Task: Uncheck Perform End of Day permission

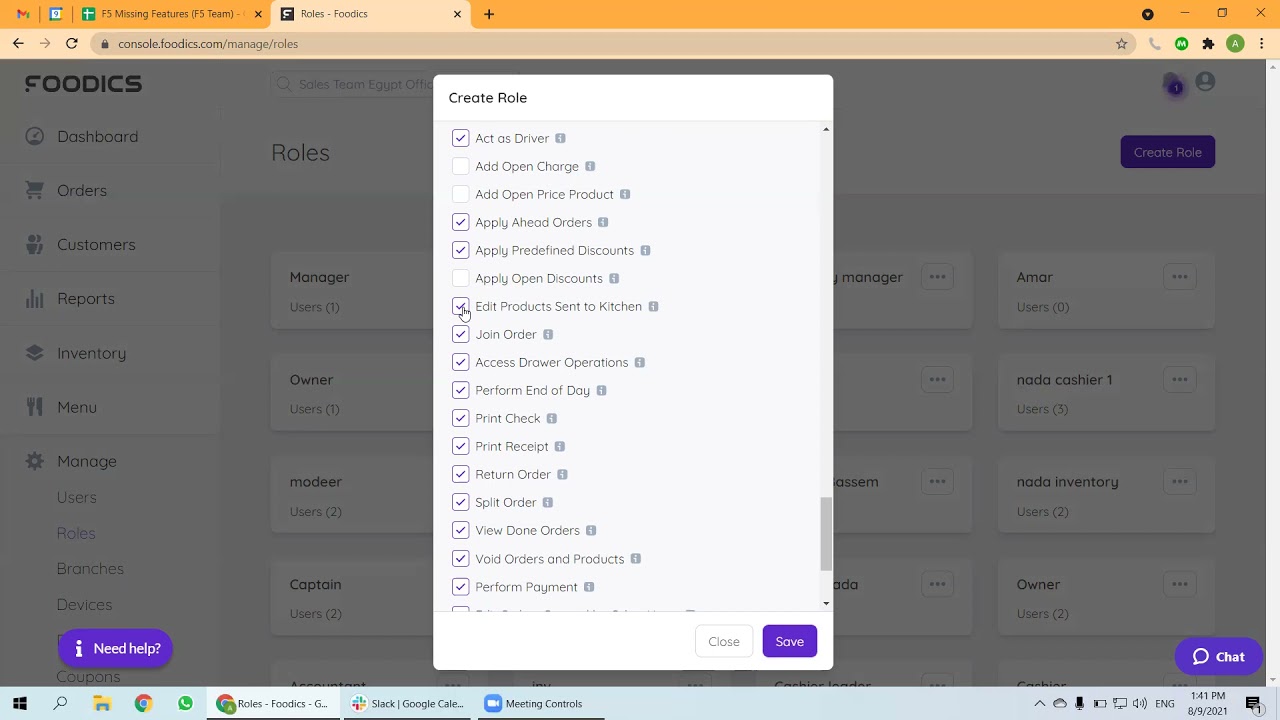Action: [460, 390]
